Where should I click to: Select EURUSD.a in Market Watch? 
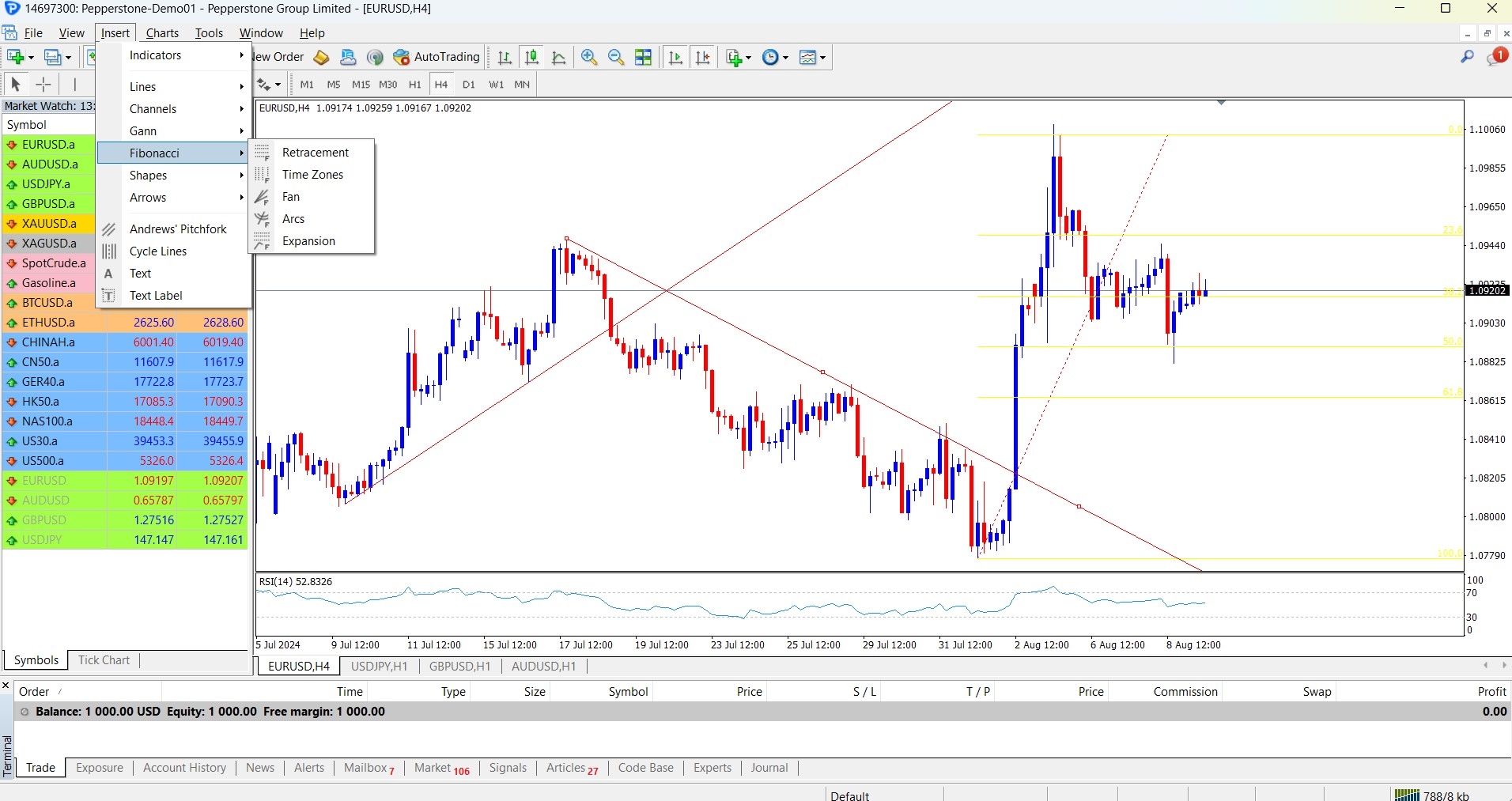47,144
